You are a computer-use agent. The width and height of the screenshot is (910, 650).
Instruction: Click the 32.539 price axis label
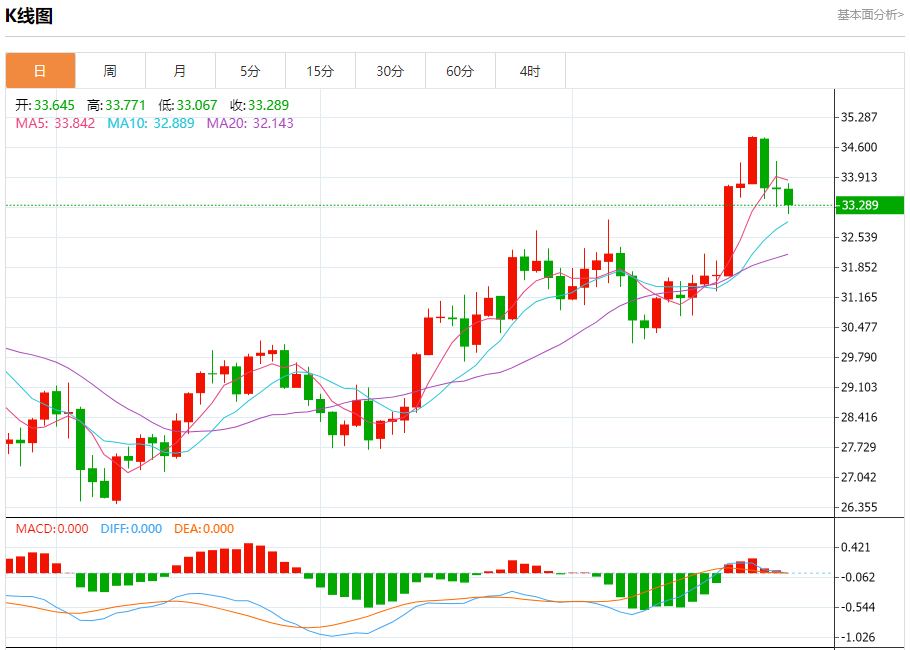coord(859,237)
